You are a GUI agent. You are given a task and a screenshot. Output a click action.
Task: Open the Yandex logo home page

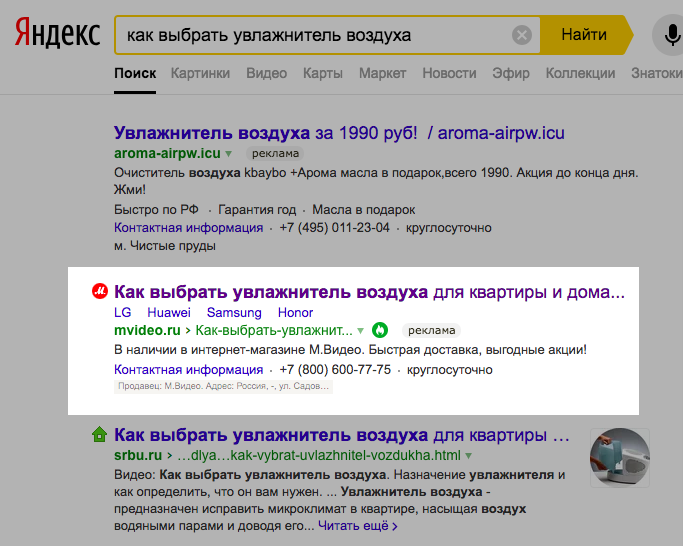(57, 33)
